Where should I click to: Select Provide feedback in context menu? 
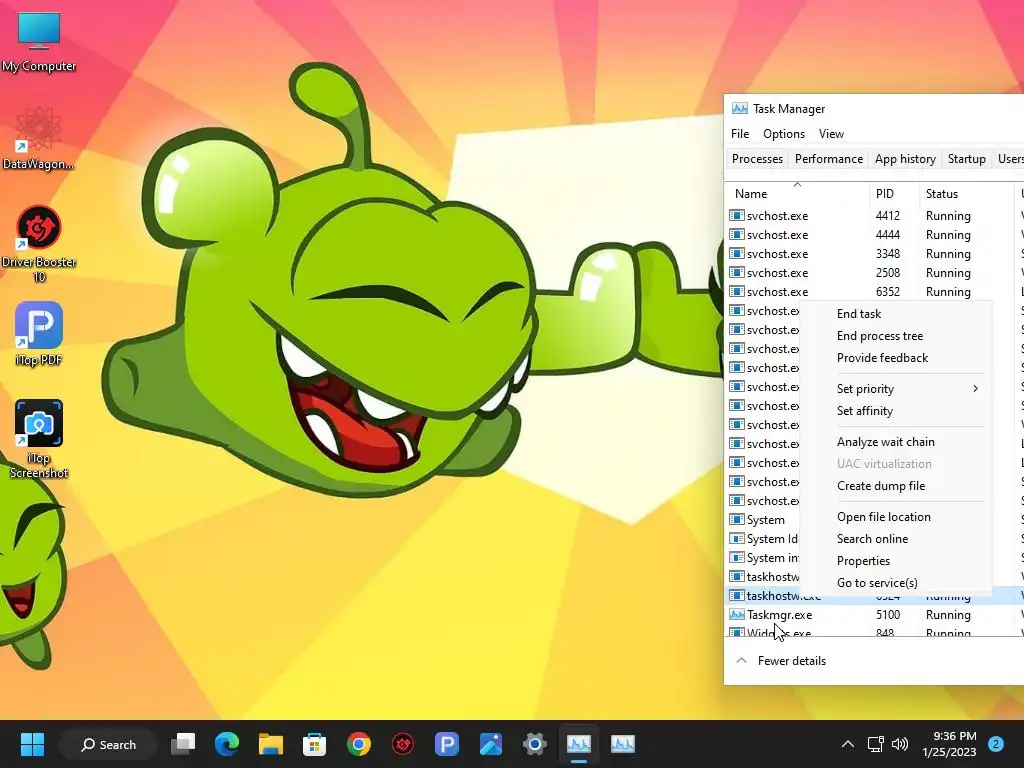point(895,358)
